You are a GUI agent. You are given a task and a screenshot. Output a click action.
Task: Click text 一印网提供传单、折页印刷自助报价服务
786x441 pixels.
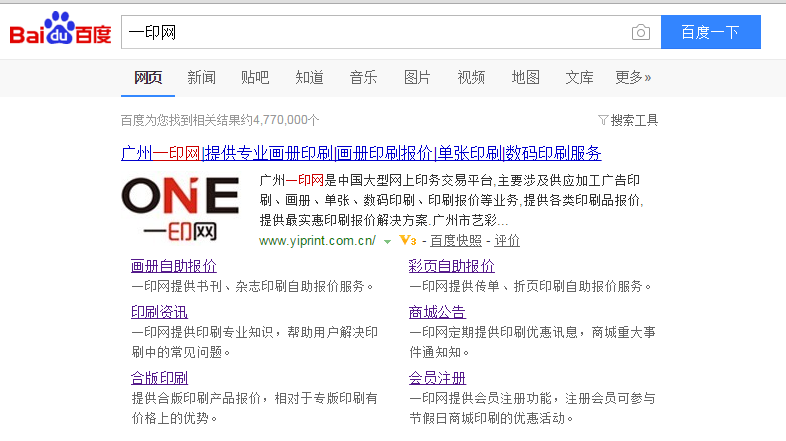(530, 287)
